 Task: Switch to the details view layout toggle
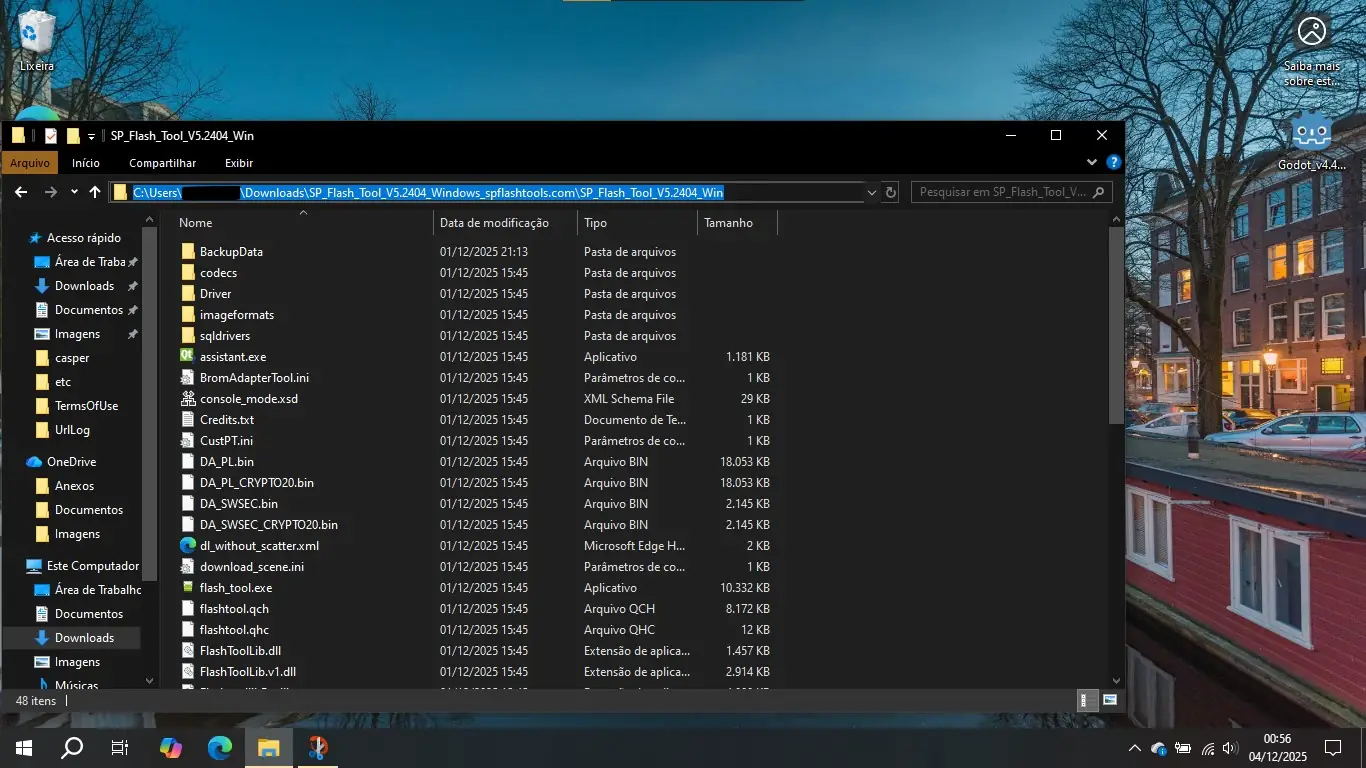pos(1089,701)
